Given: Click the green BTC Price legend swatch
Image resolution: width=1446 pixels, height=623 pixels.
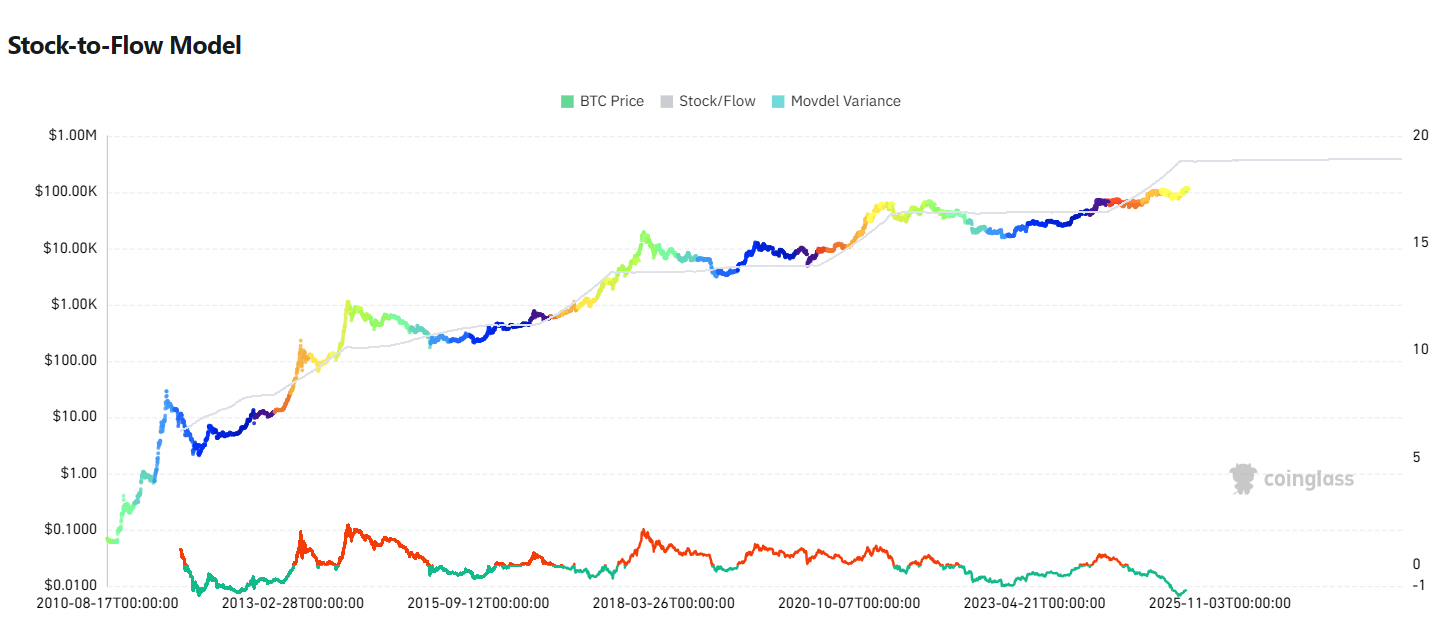Looking at the screenshot, I should point(567,101).
